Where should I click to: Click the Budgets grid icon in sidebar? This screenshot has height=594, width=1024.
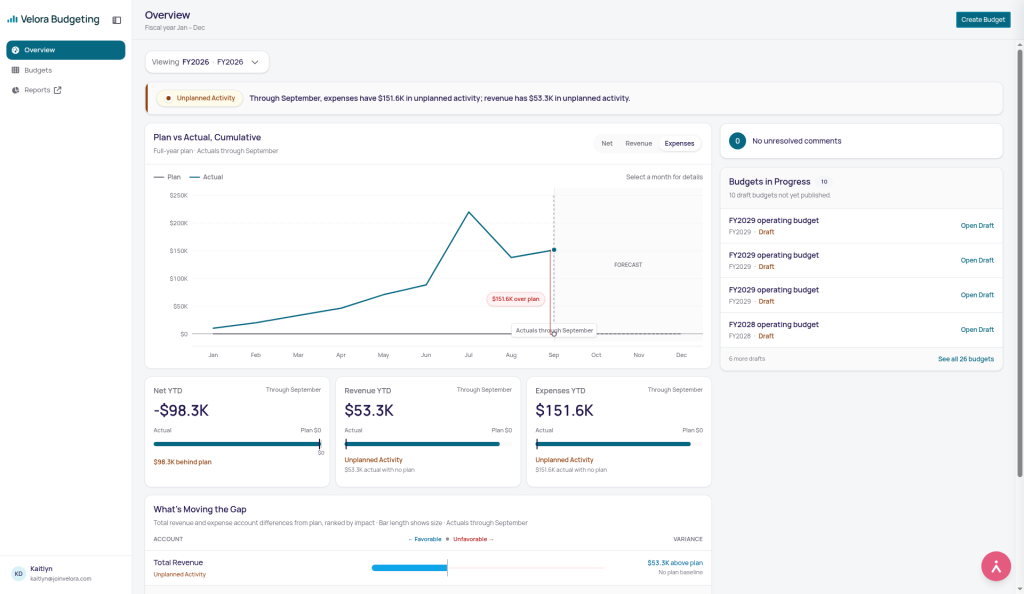[16, 70]
